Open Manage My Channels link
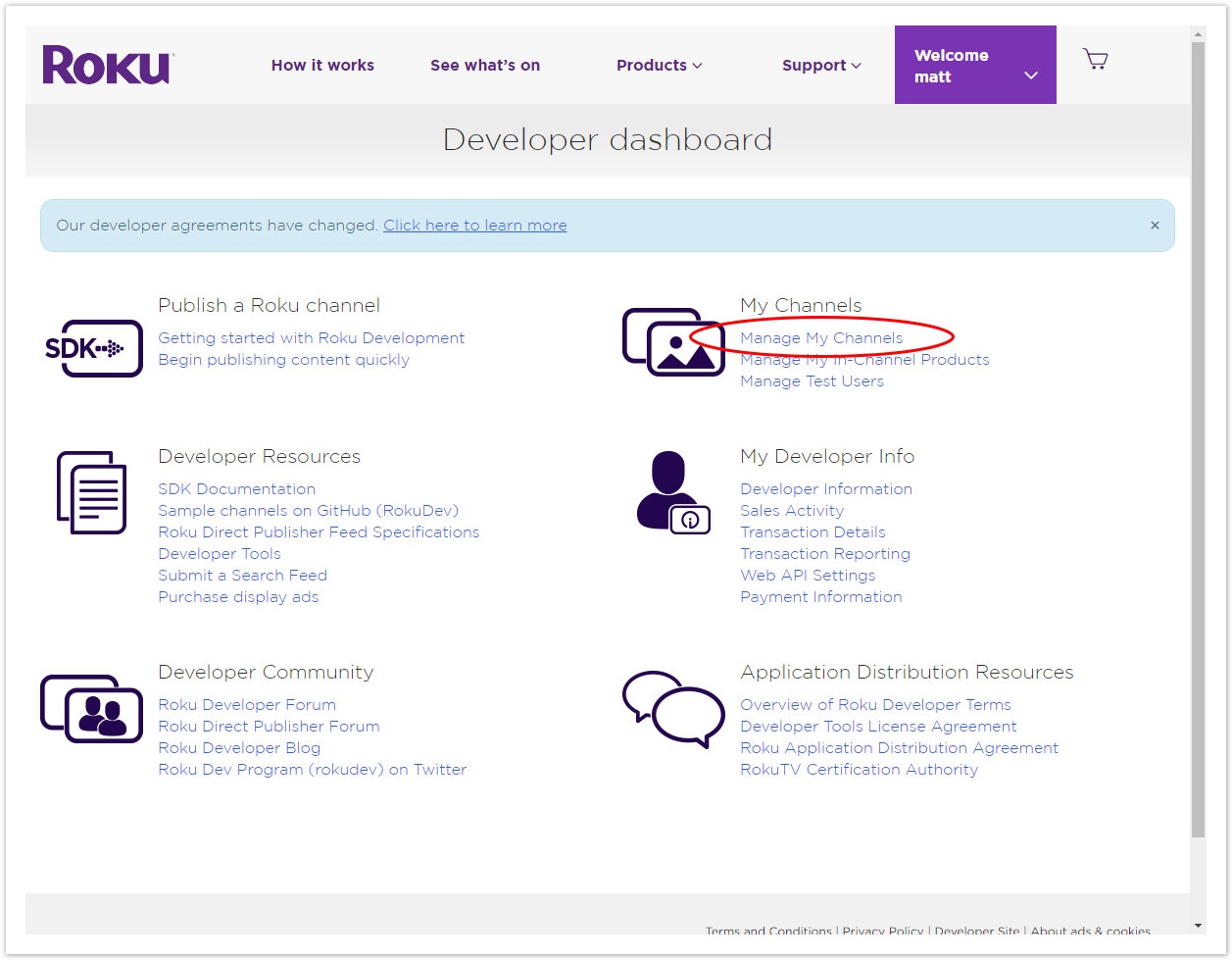 (x=821, y=338)
